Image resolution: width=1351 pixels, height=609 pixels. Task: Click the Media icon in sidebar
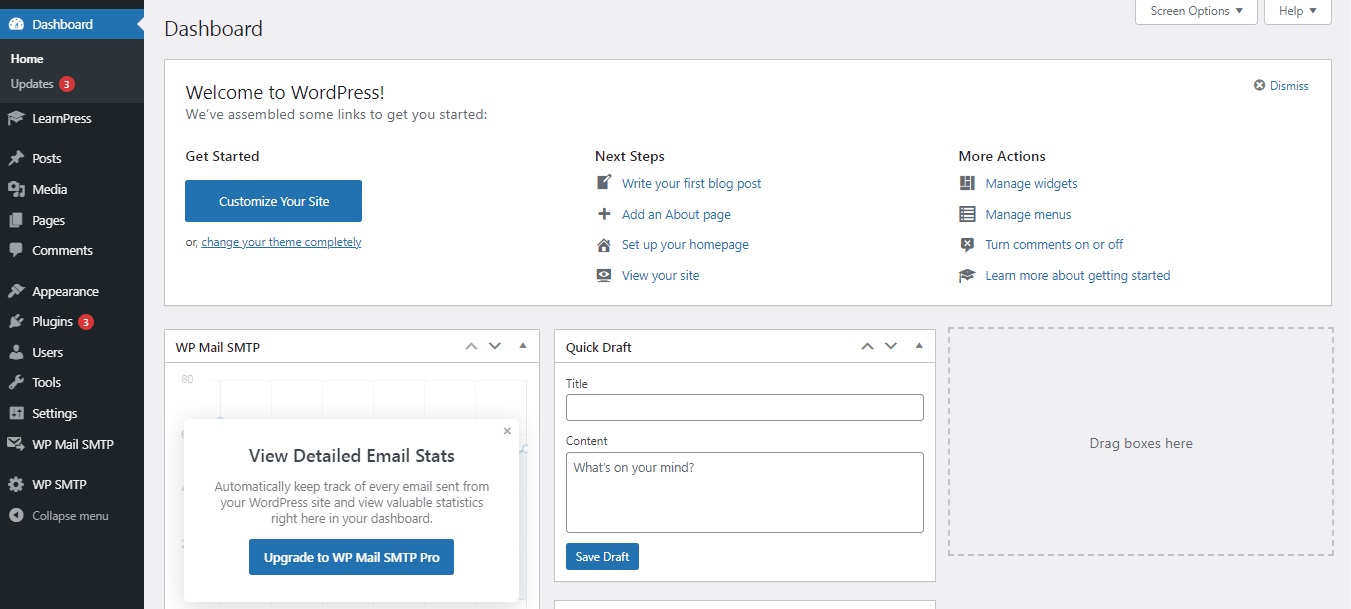coord(16,189)
